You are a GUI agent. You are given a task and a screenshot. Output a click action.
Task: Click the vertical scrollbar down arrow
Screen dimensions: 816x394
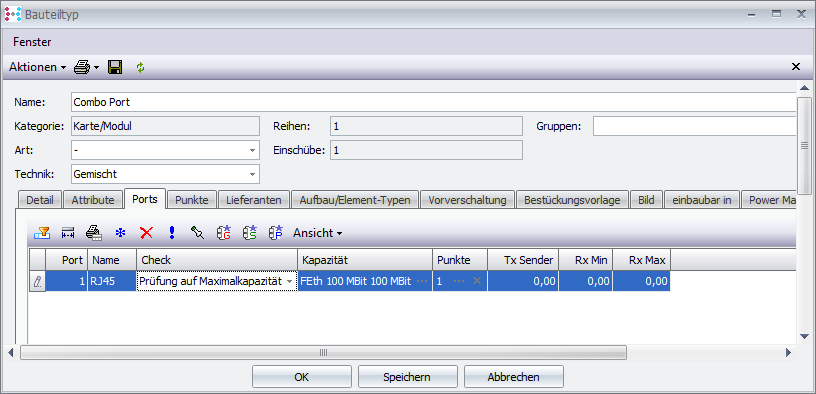[x=804, y=336]
